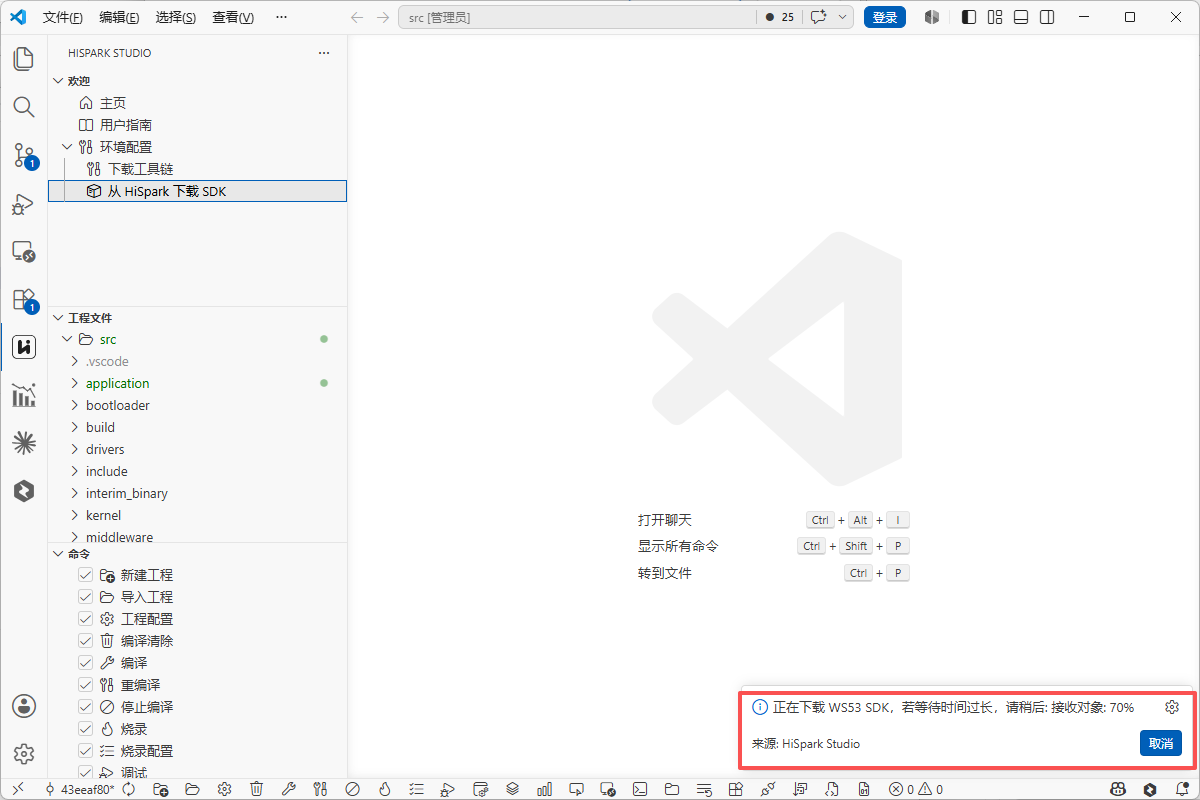
Task: Expand the drivers folder
Action: 75,450
